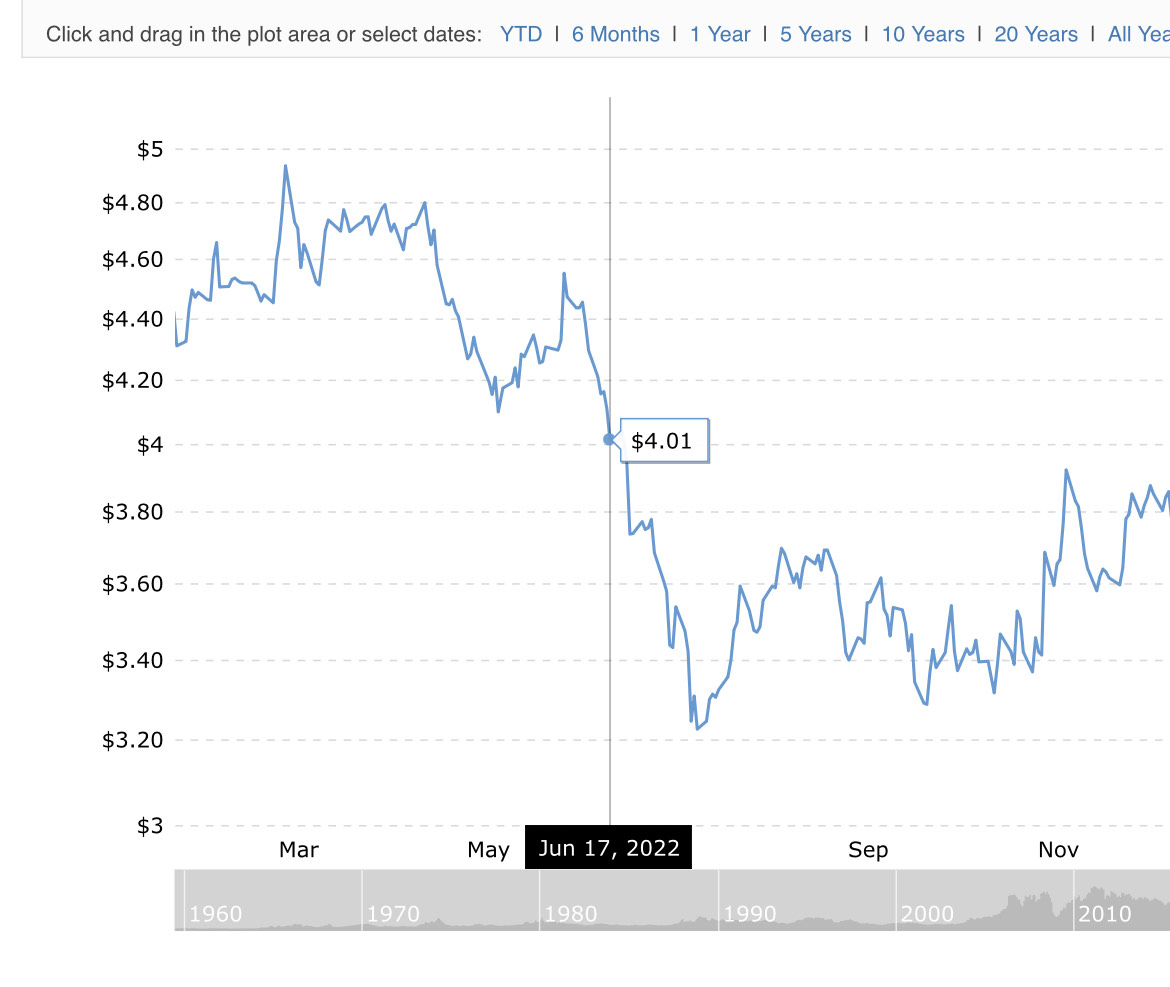Click the Mar x-axis label

point(299,850)
